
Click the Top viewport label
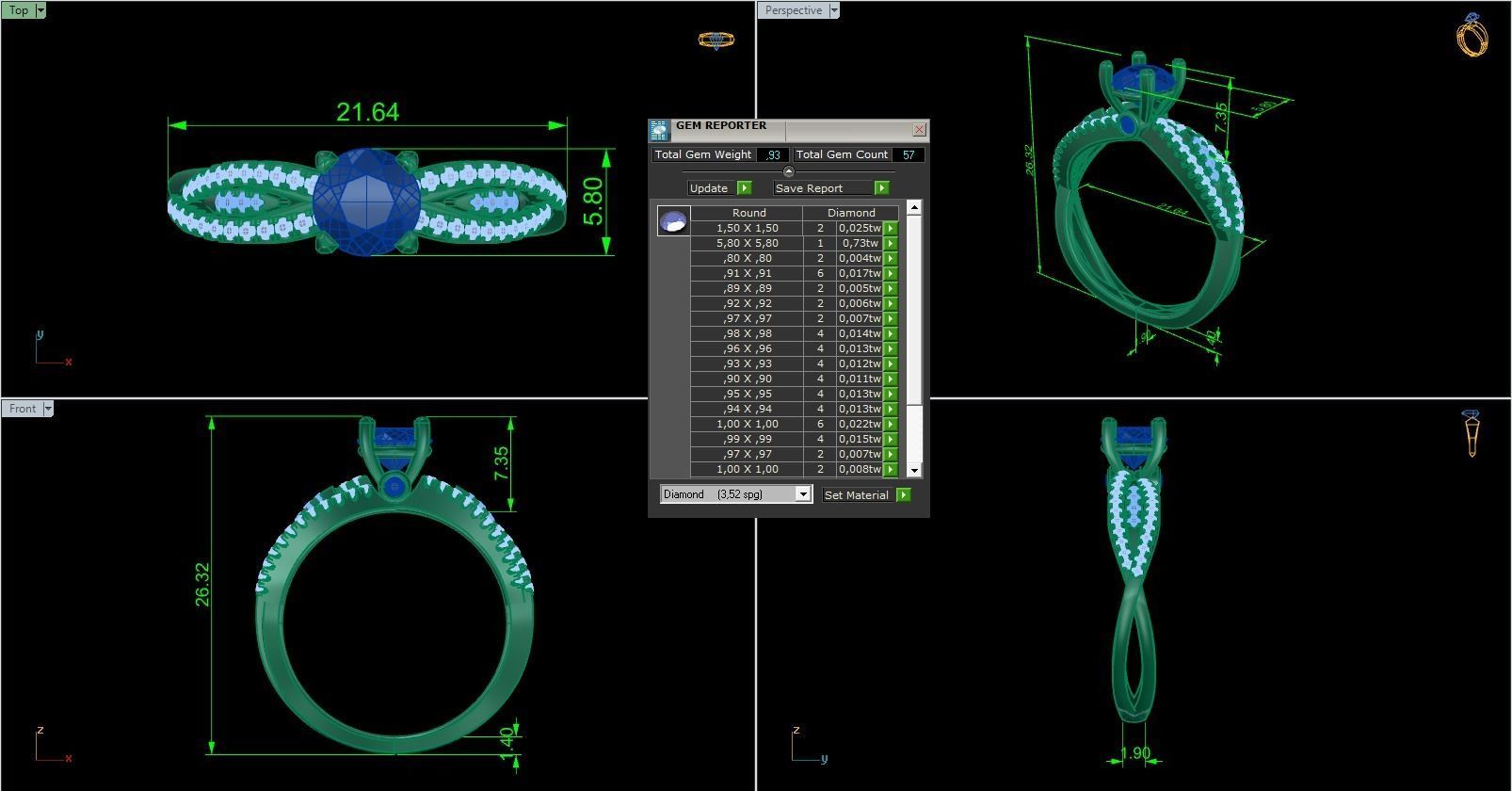point(18,10)
